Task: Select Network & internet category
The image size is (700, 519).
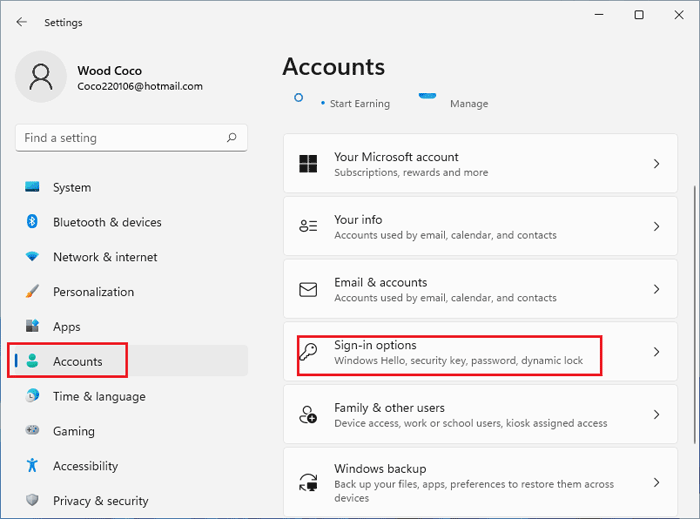Action: point(131,257)
